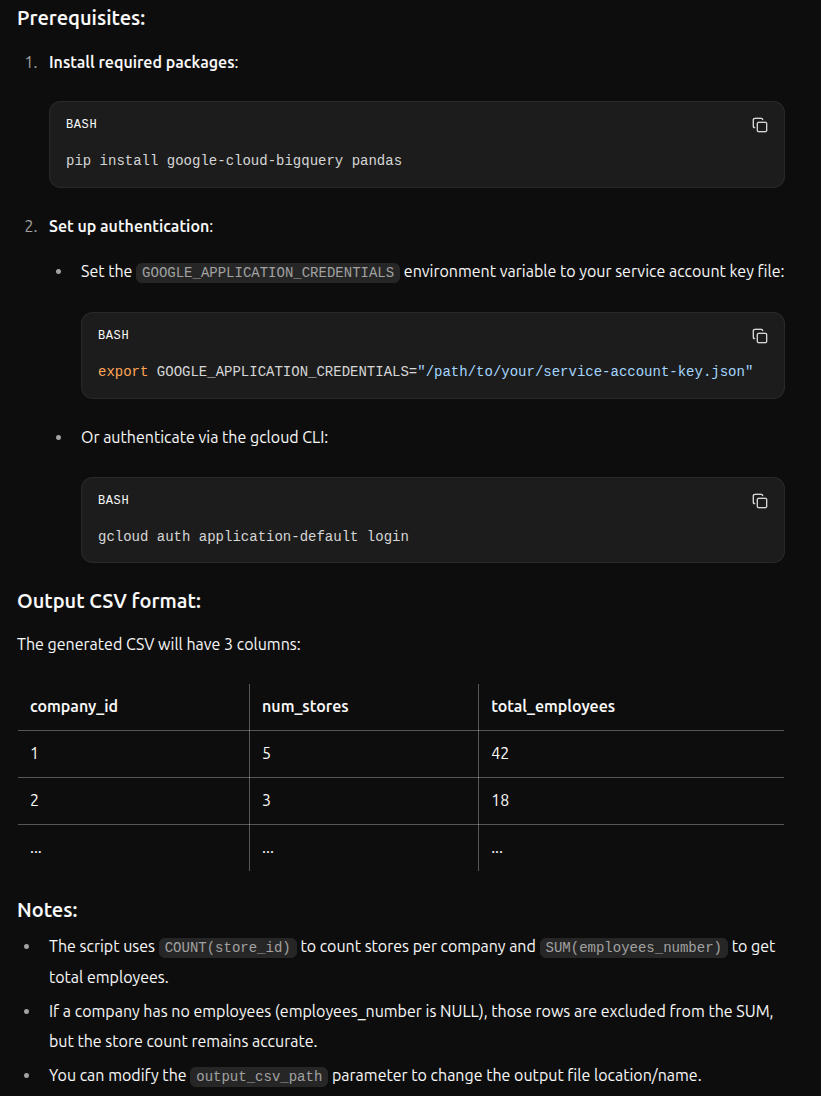The width and height of the screenshot is (821, 1096).
Task: Copy the gcloud auth login code block
Action: tap(759, 501)
